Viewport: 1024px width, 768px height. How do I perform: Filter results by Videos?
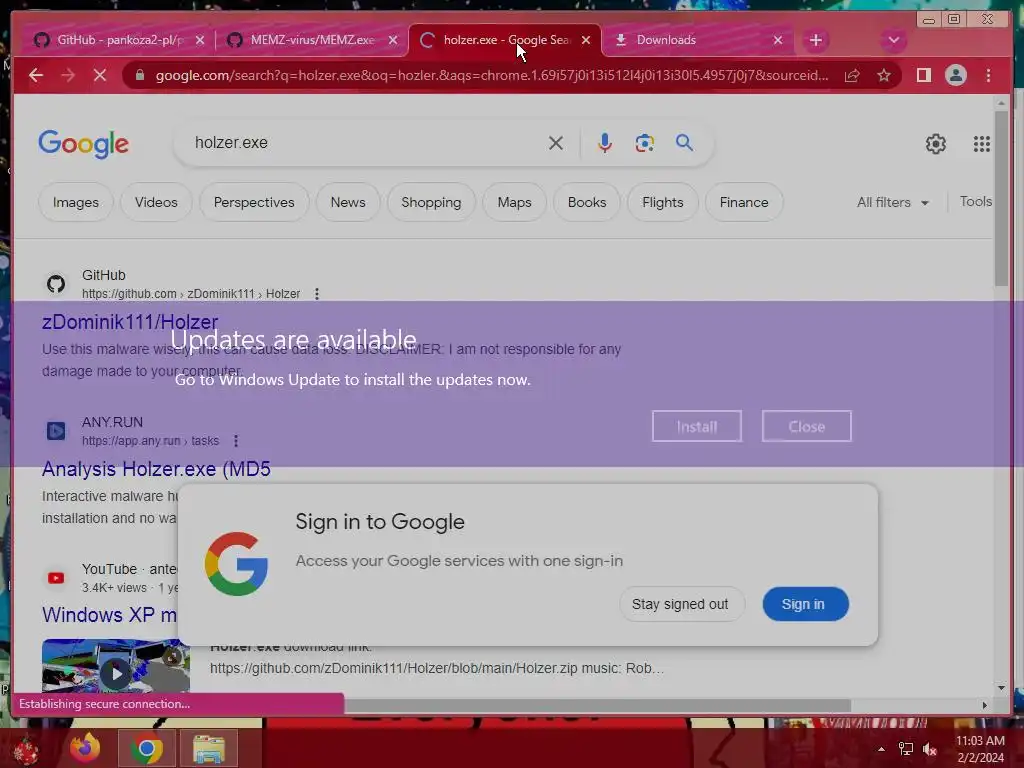[156, 202]
